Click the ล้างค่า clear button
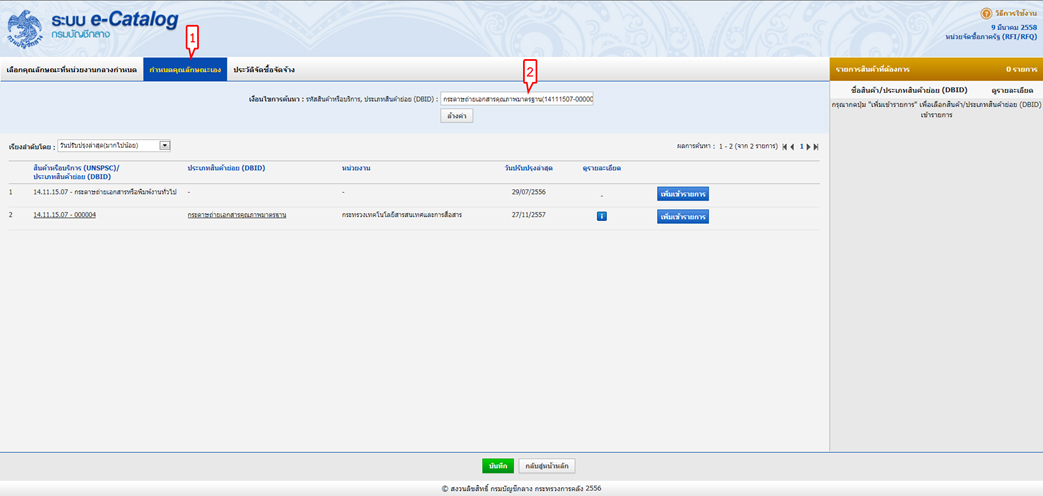Image resolution: width=1043 pixels, height=496 pixels. click(x=456, y=116)
